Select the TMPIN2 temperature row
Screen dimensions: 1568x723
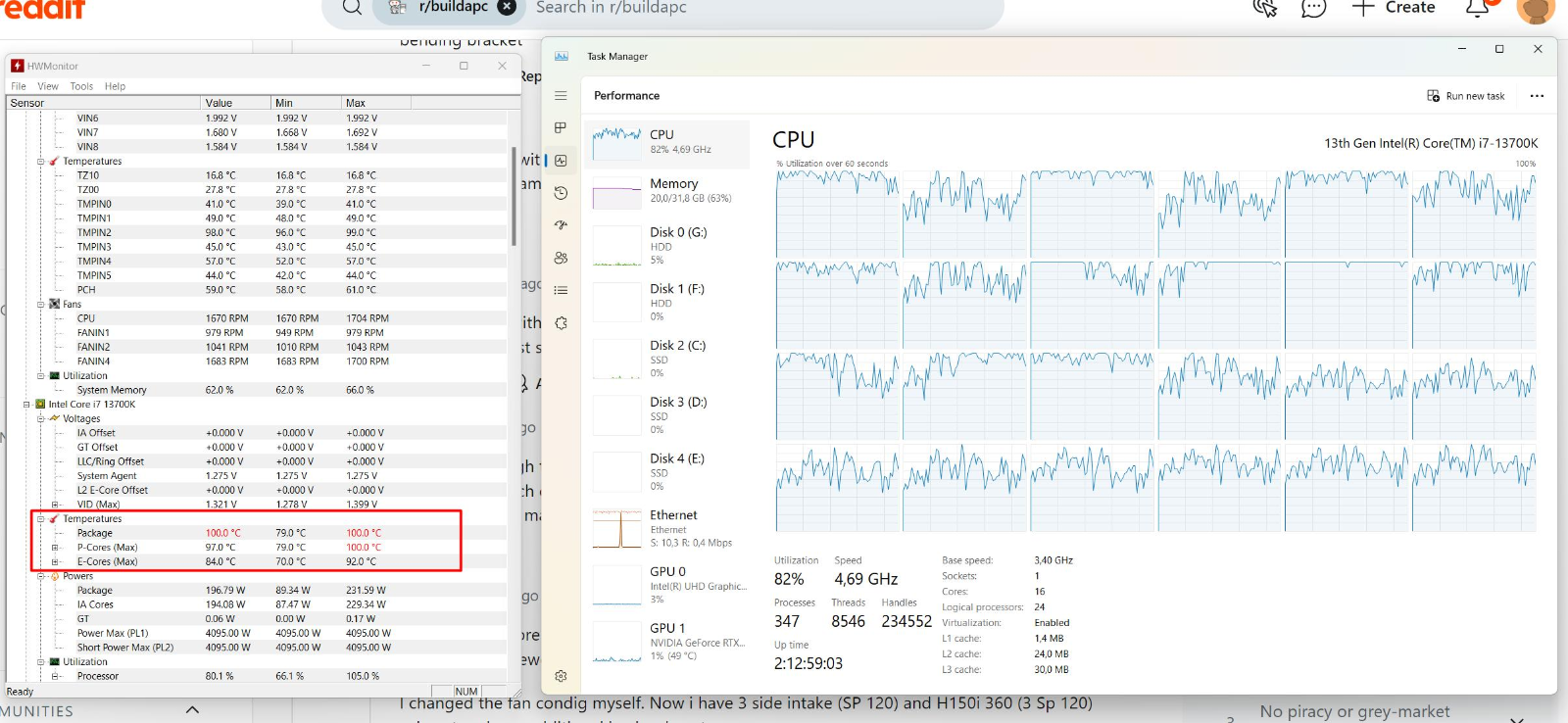(257, 232)
